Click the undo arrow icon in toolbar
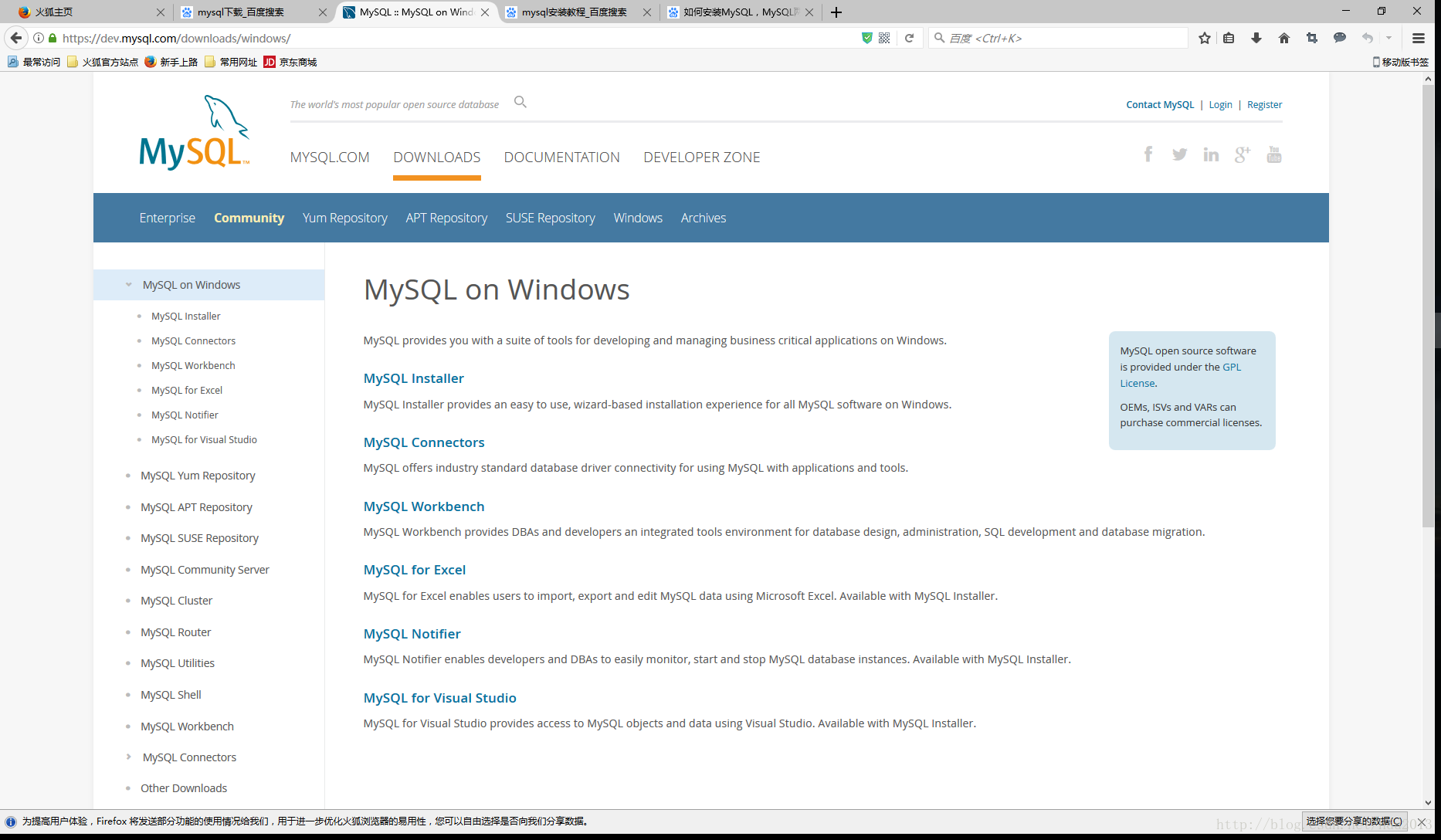Viewport: 1441px width, 840px height. 1368,38
